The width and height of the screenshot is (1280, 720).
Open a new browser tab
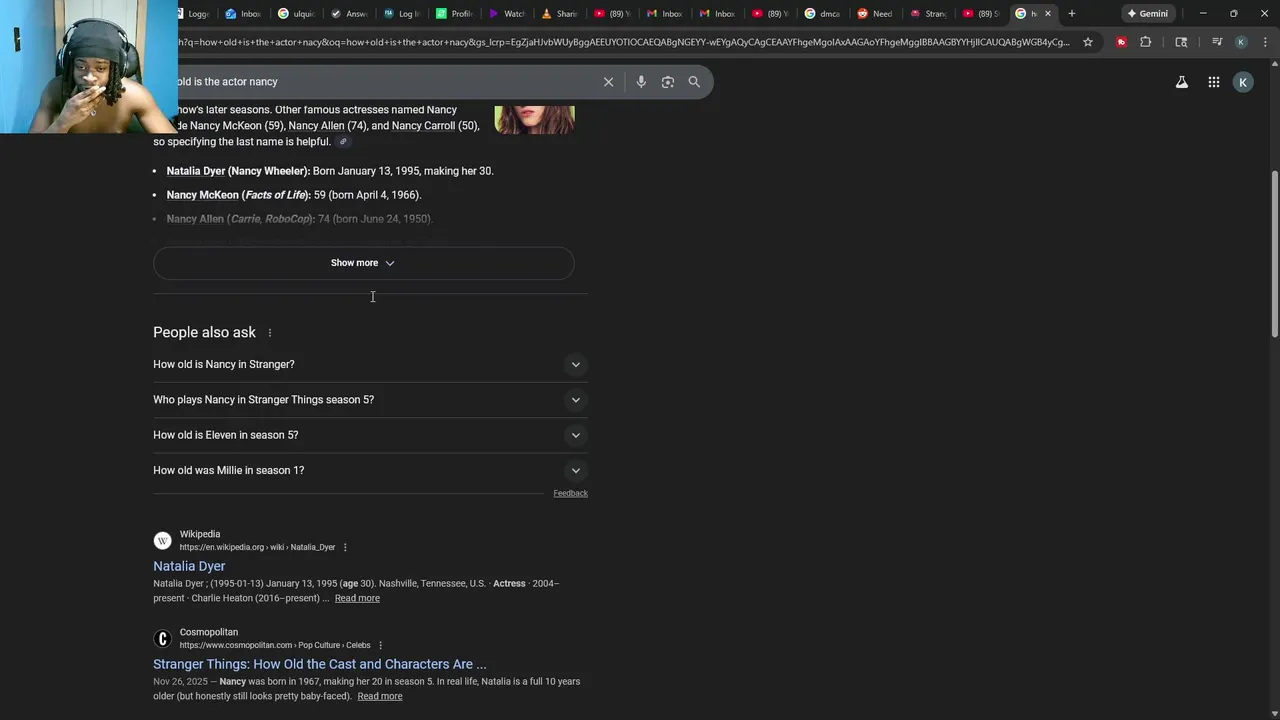tap(1071, 13)
